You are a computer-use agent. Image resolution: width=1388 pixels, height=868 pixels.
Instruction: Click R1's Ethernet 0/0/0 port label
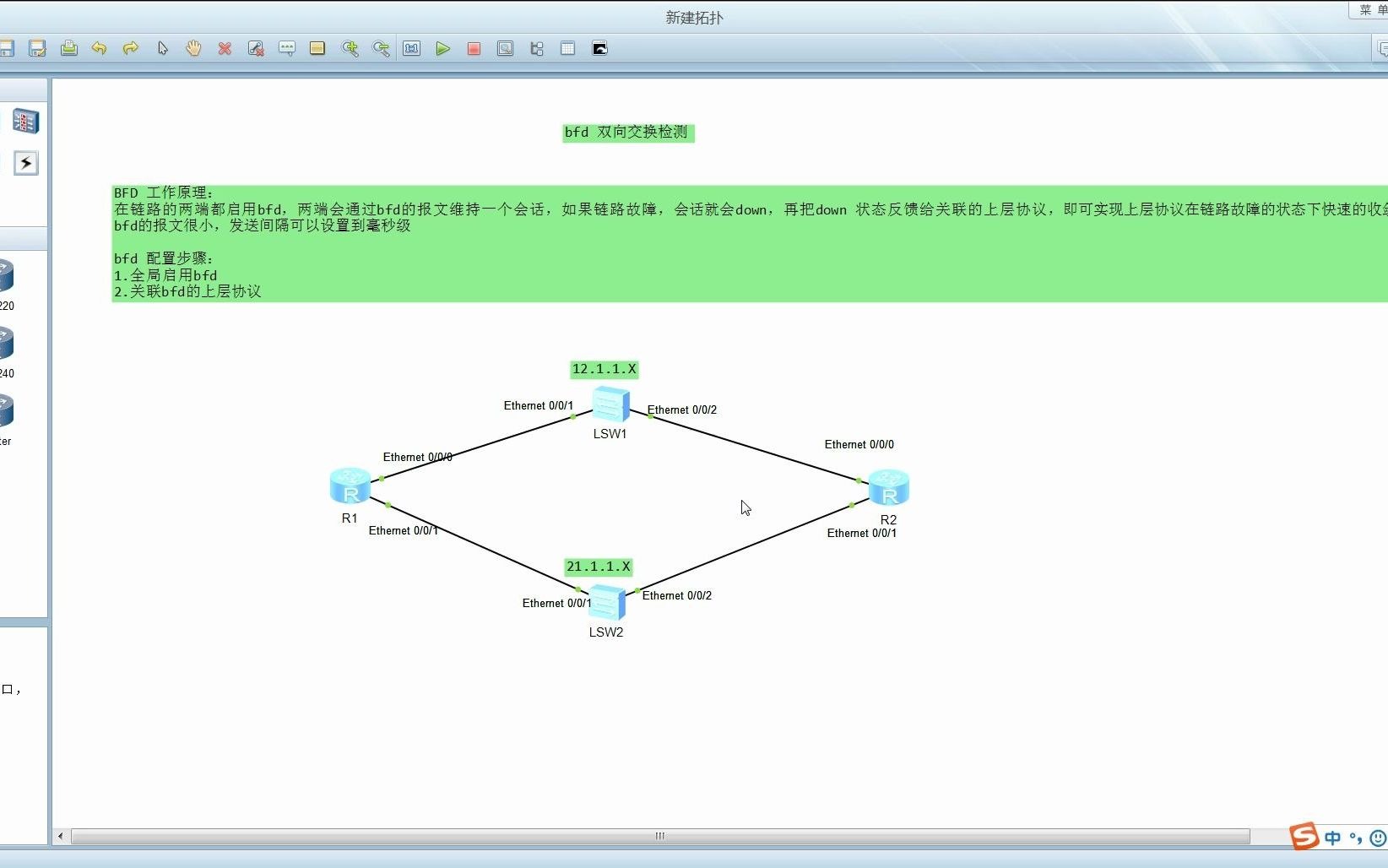point(418,457)
